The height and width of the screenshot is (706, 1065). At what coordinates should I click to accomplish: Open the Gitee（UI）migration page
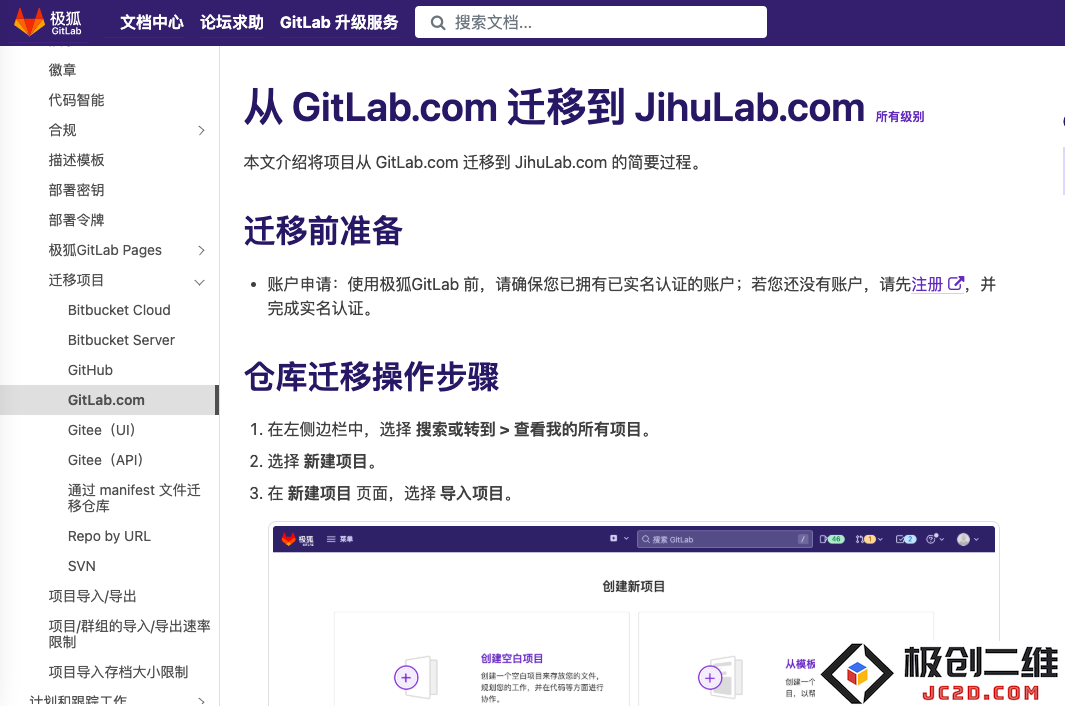(x=102, y=430)
